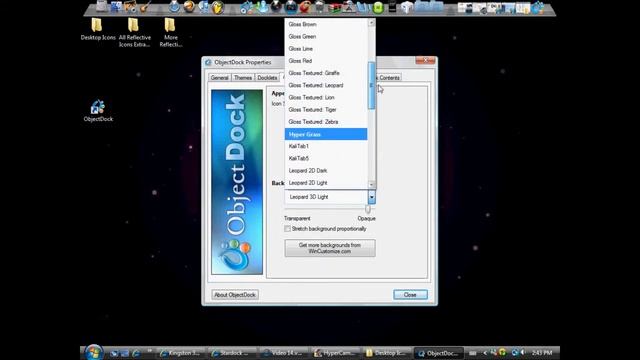Click the volume speaker icon in system tray

click(x=523, y=352)
